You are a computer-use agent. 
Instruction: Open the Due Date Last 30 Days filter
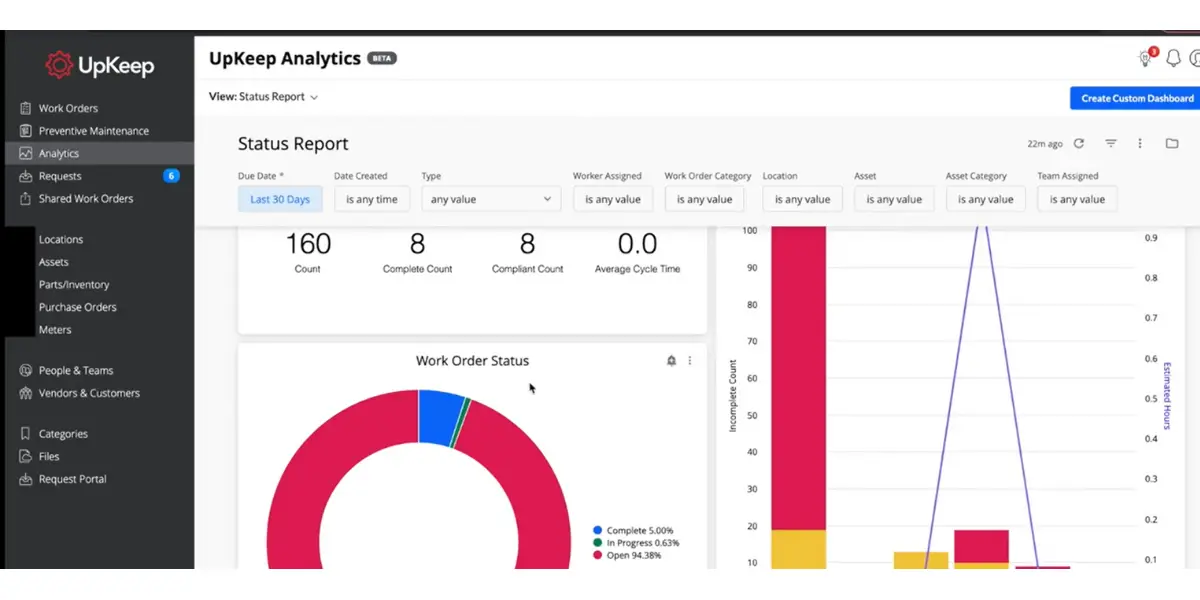click(280, 199)
